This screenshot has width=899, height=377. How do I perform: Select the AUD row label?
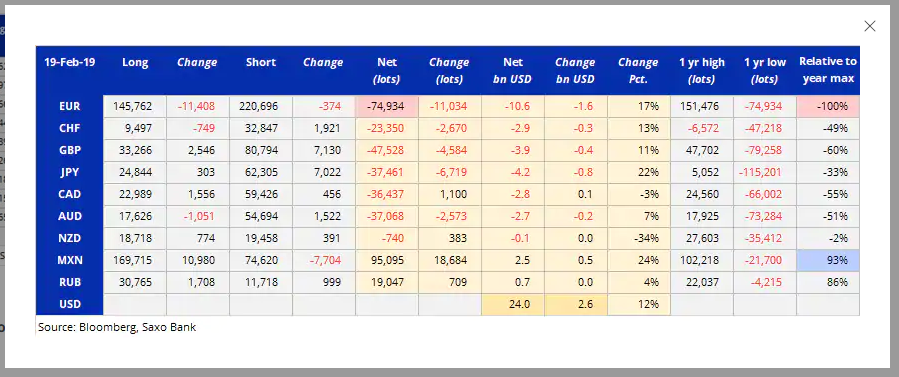[x=69, y=216]
